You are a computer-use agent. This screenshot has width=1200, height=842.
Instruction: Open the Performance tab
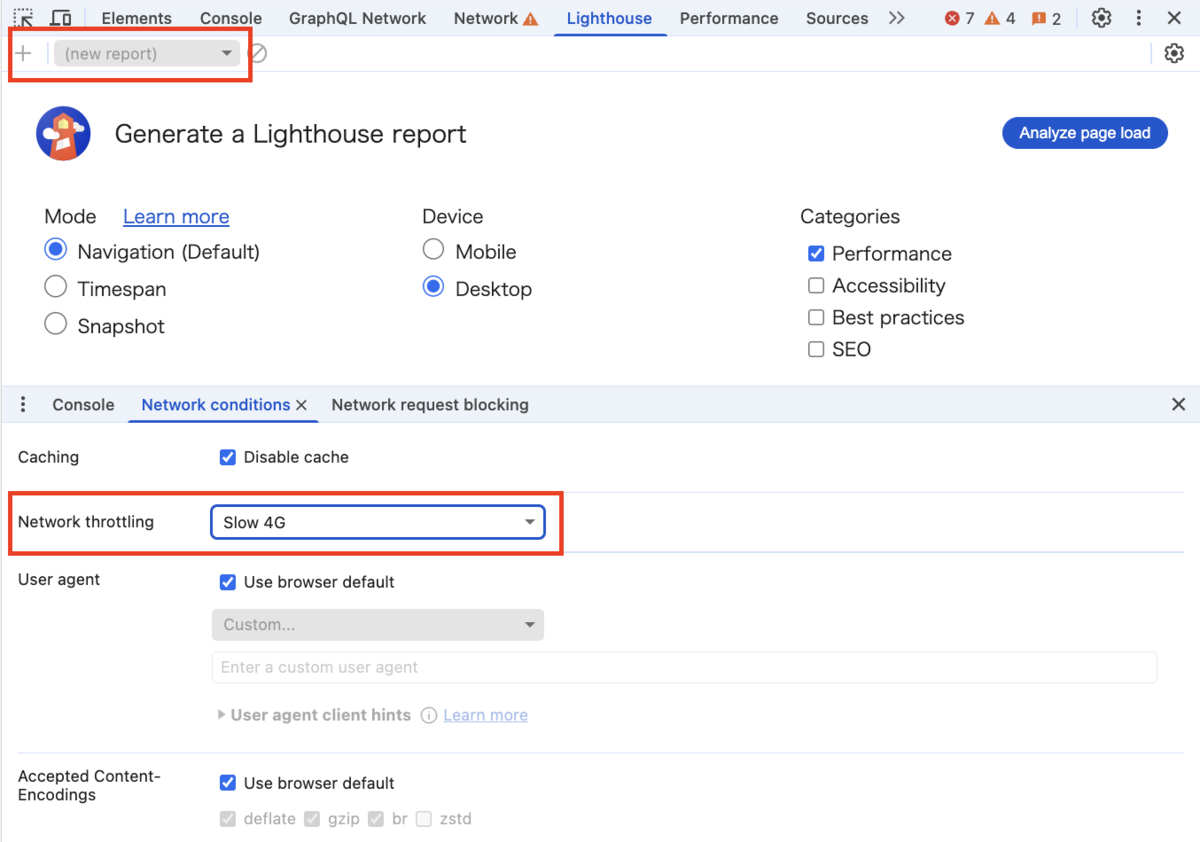pos(729,18)
